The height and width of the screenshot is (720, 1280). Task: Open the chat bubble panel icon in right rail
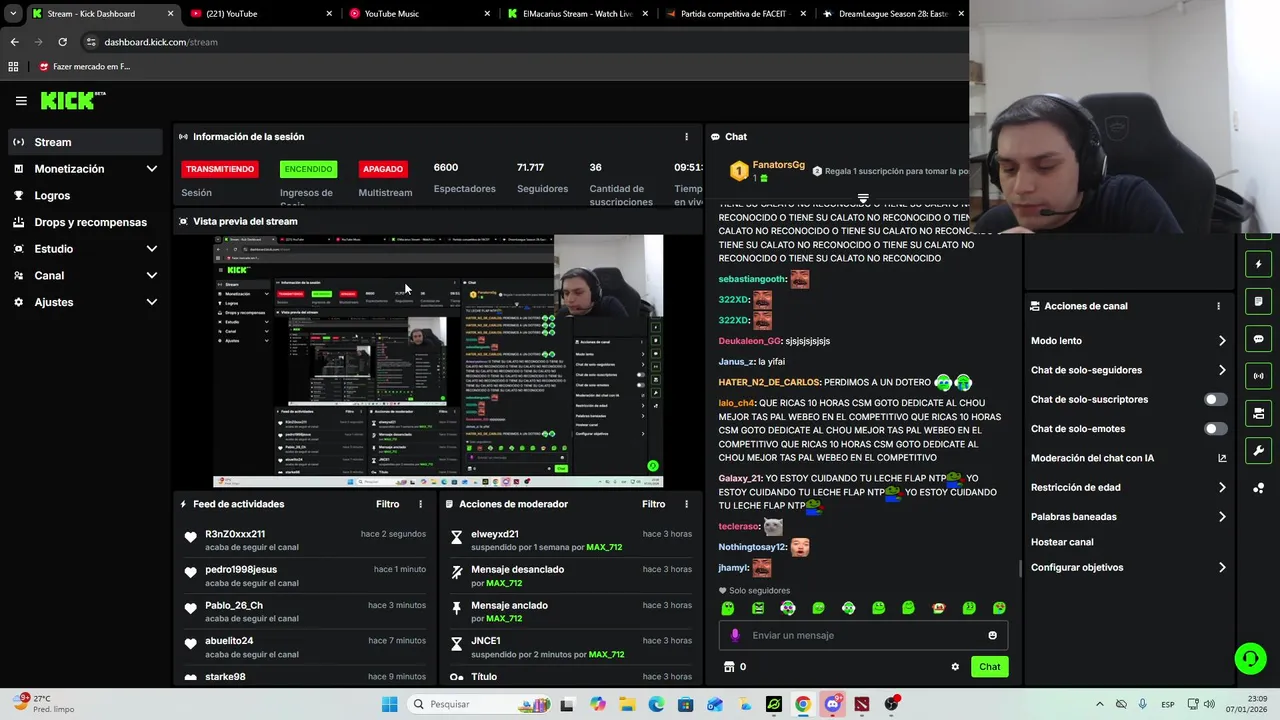(1258, 339)
